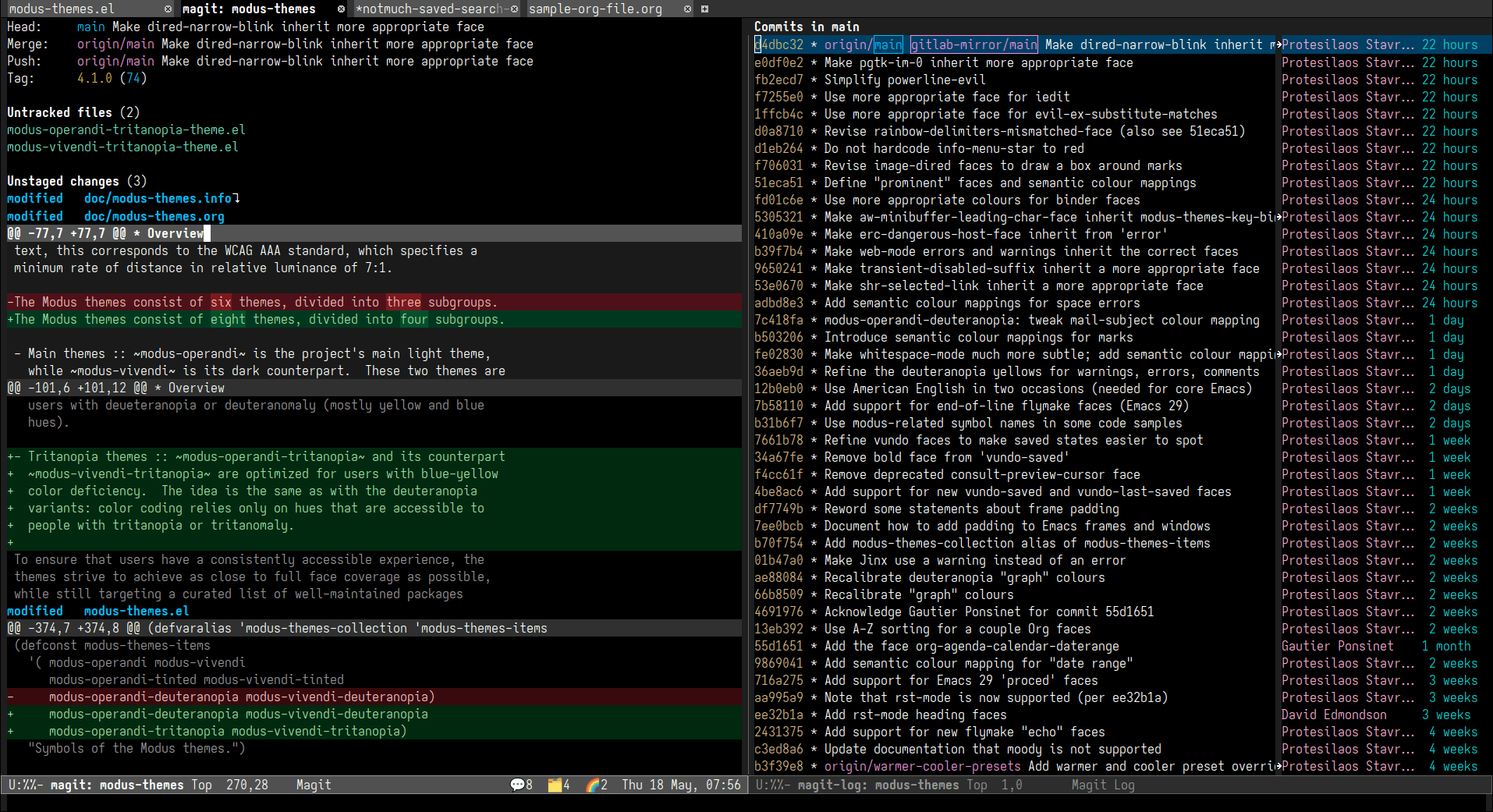Screen dimensions: 1493x812
Task: Select untracked file modus-vivendi-tritanopia-theme.el
Action: pos(122,147)
